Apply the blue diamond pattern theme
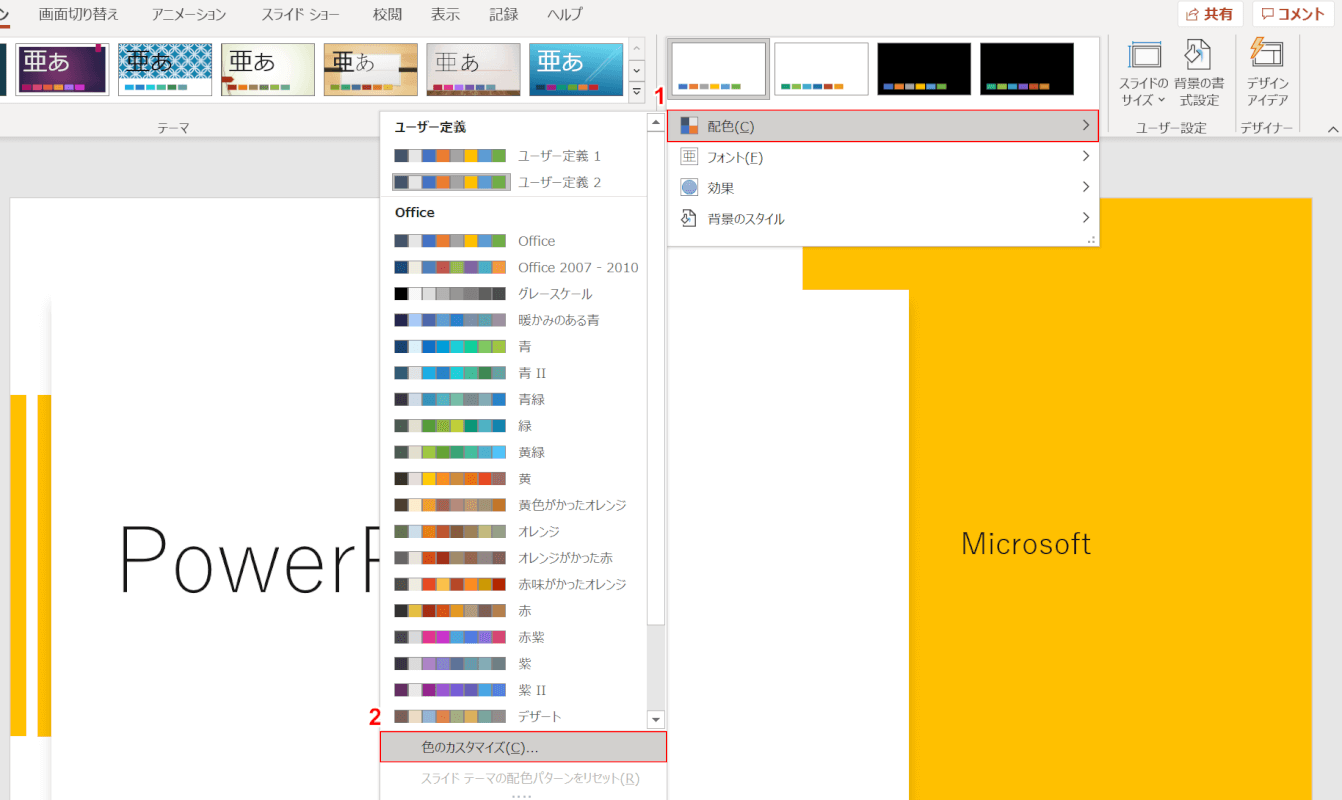 (x=165, y=69)
